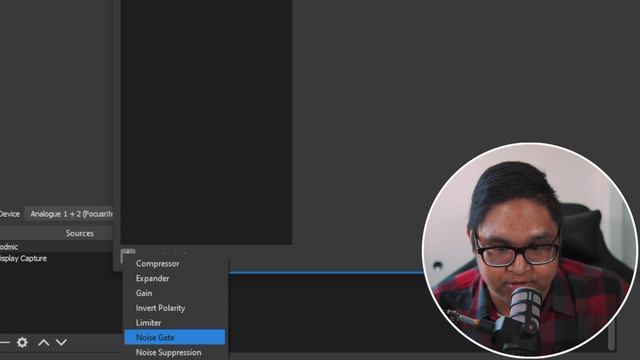Click the Sources panel header
Viewport: 640px width, 360px height.
(56, 233)
